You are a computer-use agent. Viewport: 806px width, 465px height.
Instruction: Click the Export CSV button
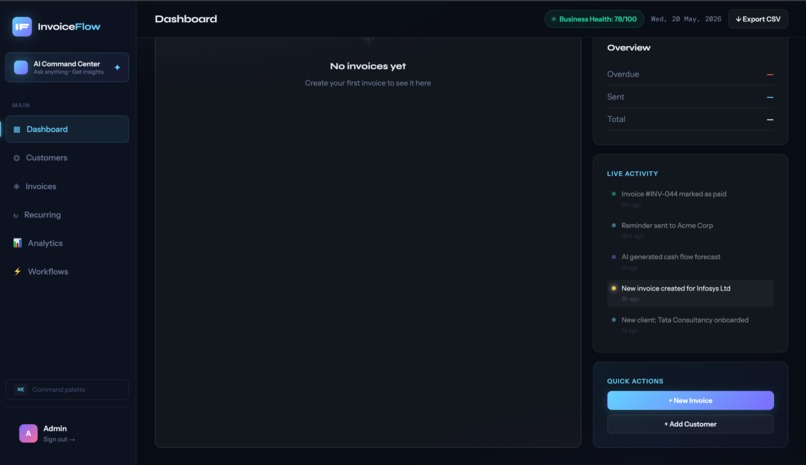click(x=758, y=19)
